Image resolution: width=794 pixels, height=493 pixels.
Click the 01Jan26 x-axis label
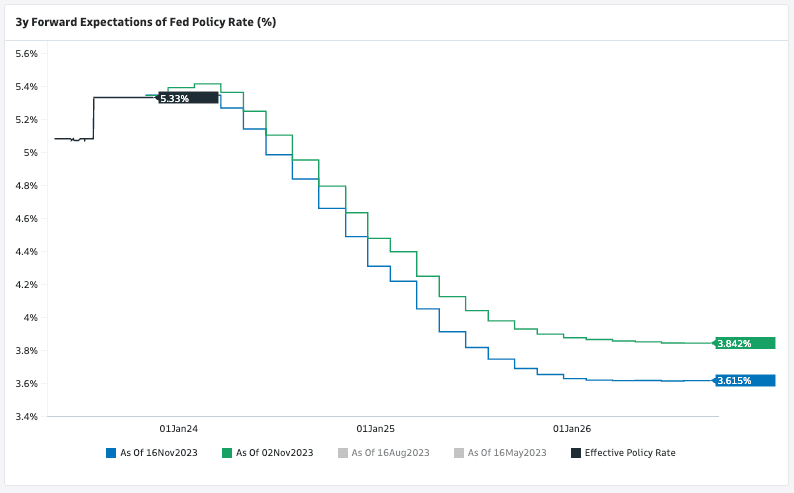[x=572, y=428]
